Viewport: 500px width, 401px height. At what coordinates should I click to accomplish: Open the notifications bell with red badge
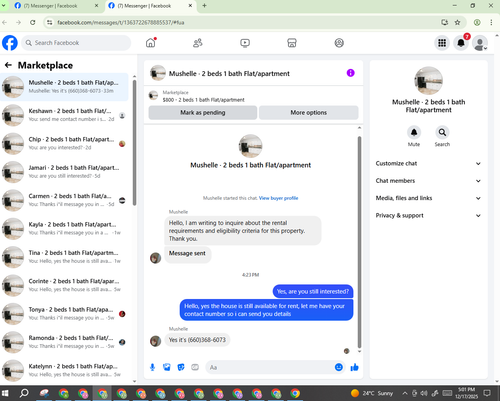tap(461, 43)
